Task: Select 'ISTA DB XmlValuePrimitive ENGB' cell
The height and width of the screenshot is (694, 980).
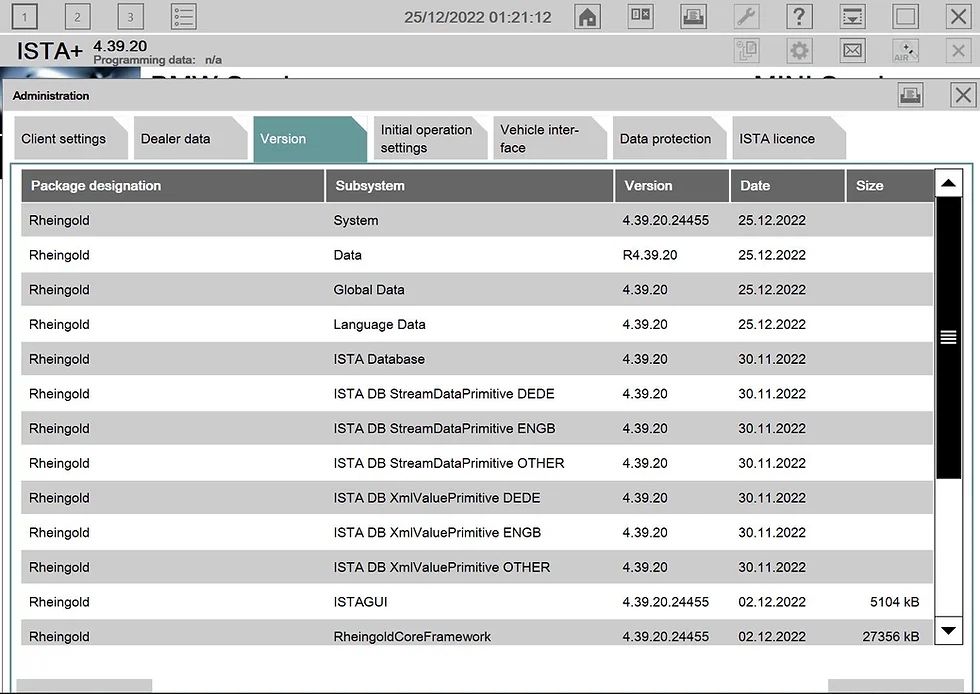Action: click(437, 533)
